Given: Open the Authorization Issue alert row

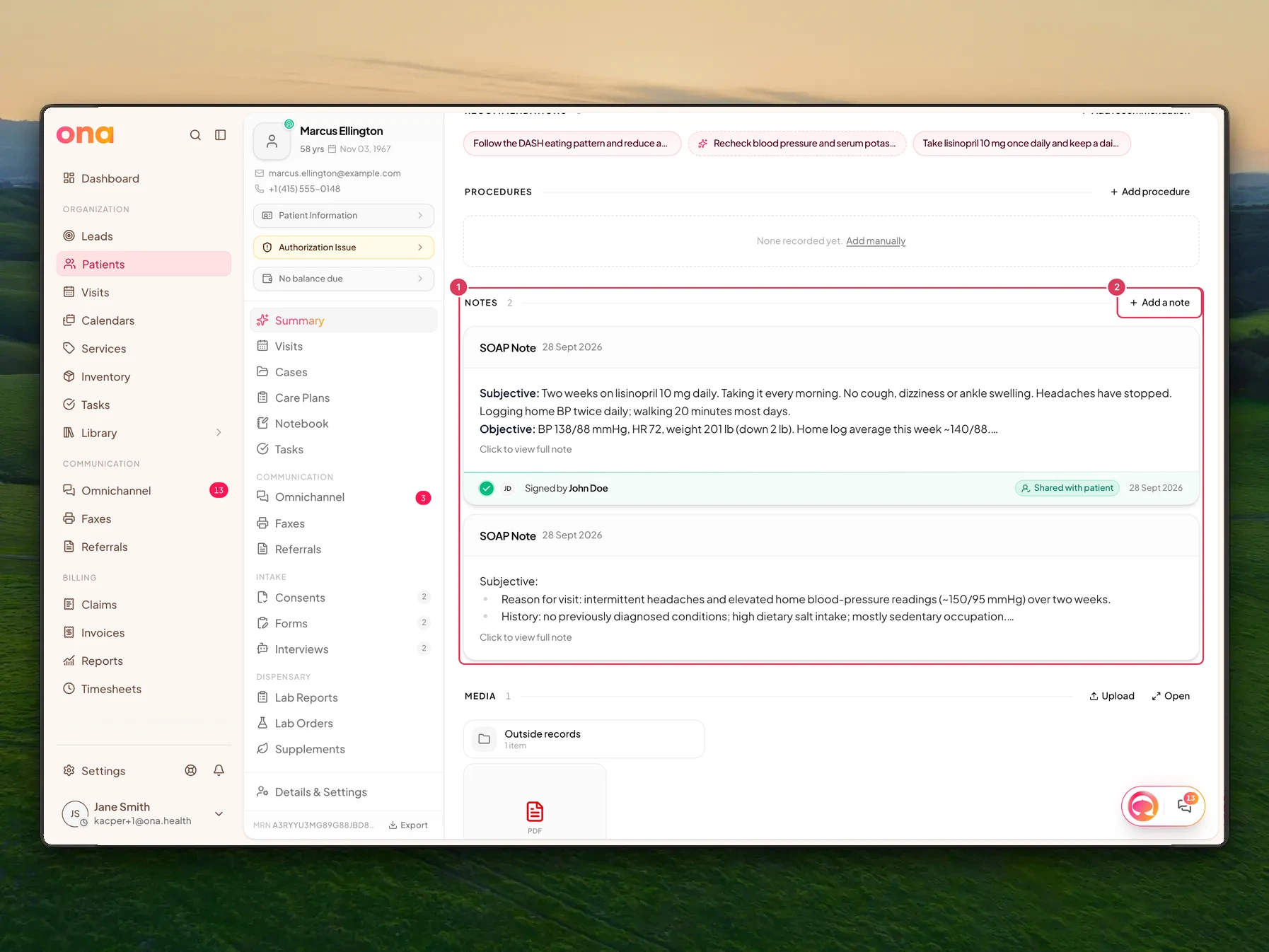Looking at the screenshot, I should (344, 248).
